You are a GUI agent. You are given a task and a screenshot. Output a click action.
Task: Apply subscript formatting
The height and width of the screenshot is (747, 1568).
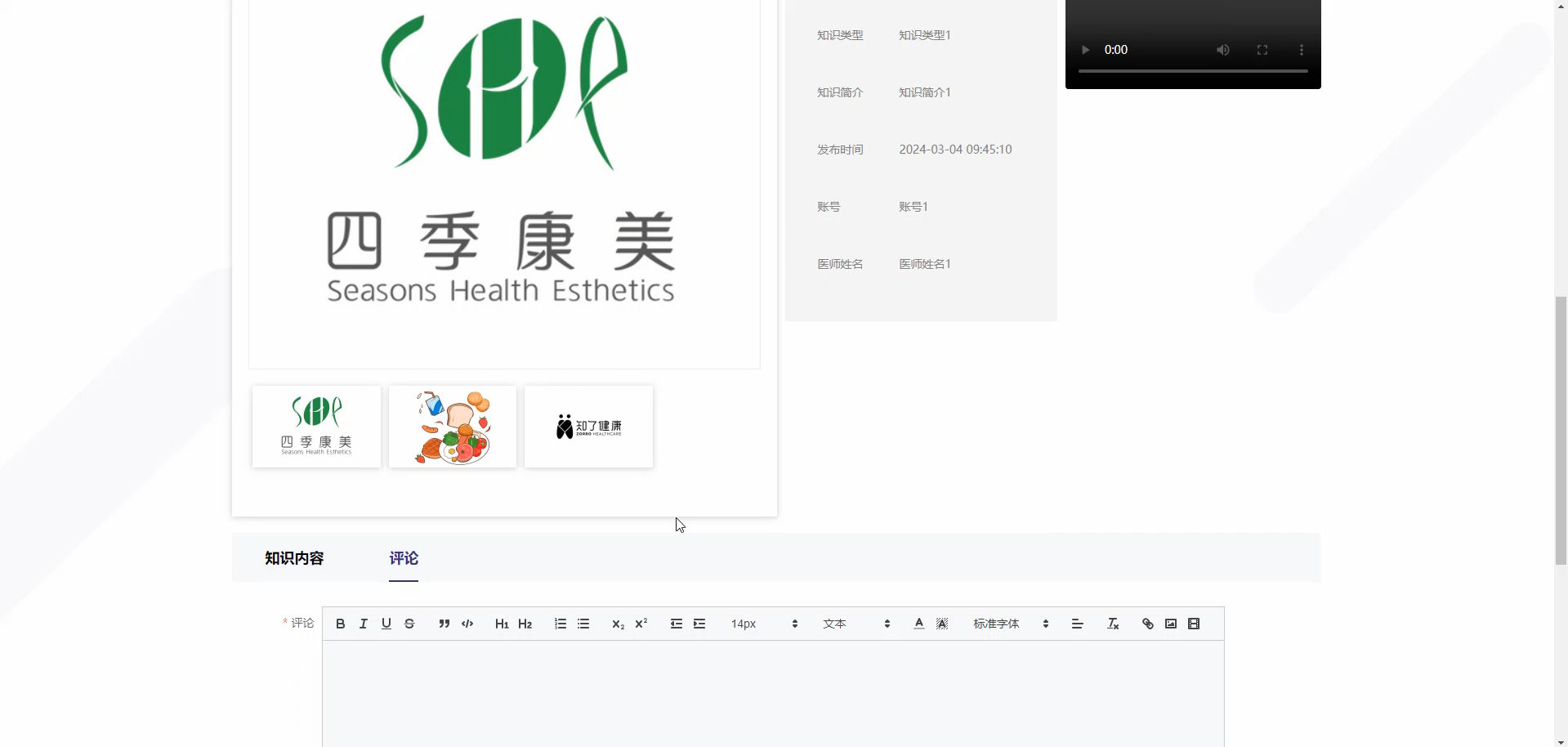pos(618,624)
